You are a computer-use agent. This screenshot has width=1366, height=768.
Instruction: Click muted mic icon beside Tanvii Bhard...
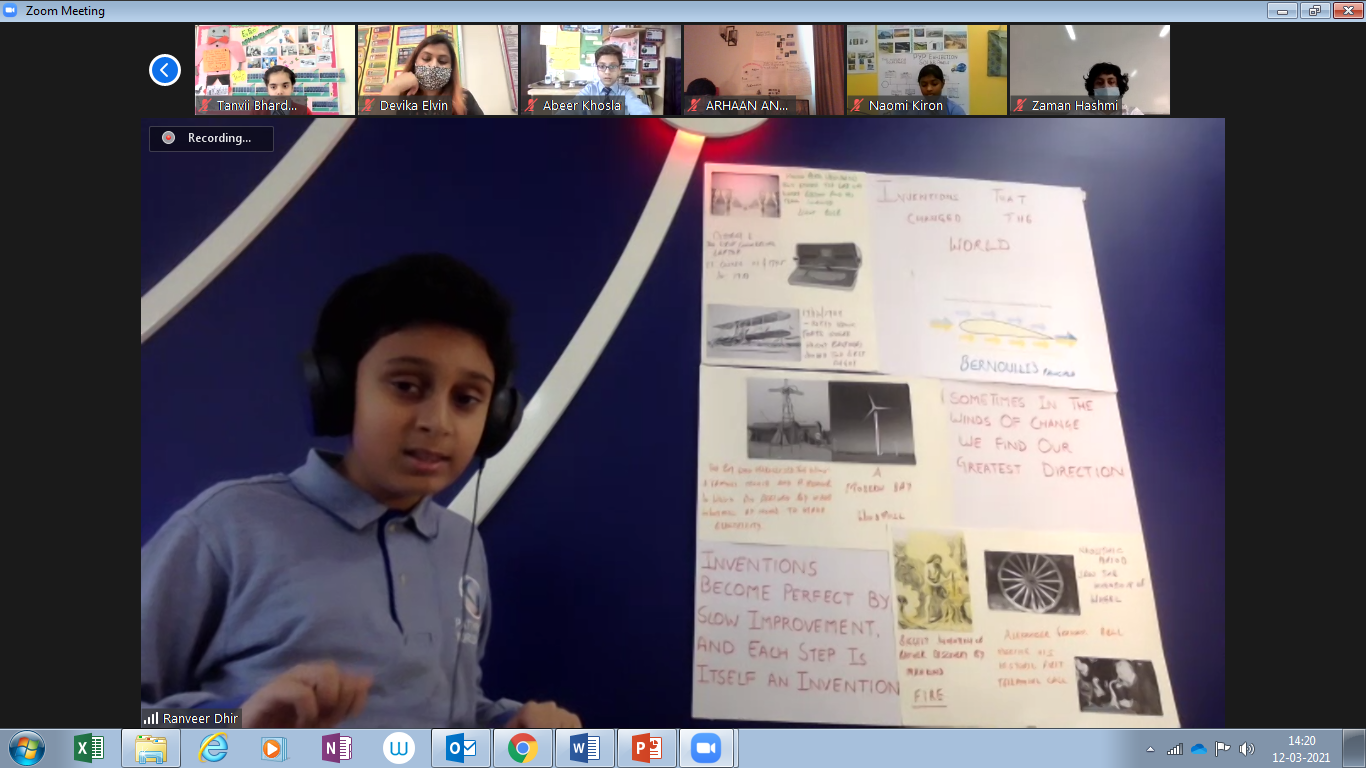205,105
